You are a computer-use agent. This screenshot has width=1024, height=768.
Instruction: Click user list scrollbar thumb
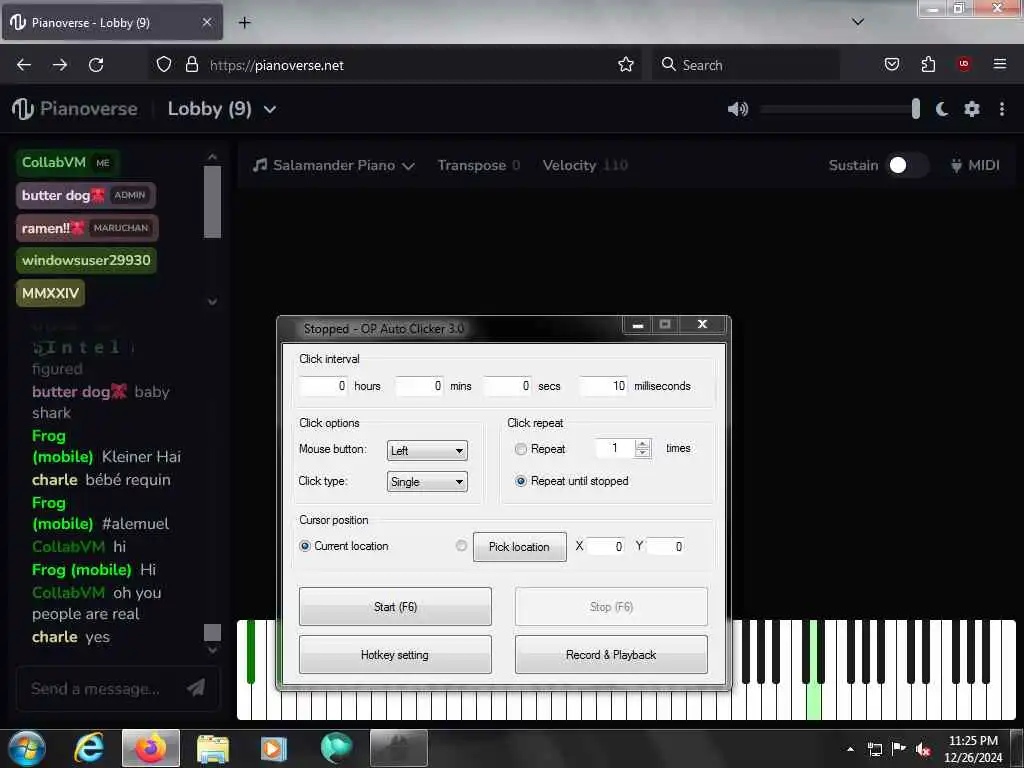pyautogui.click(x=212, y=202)
